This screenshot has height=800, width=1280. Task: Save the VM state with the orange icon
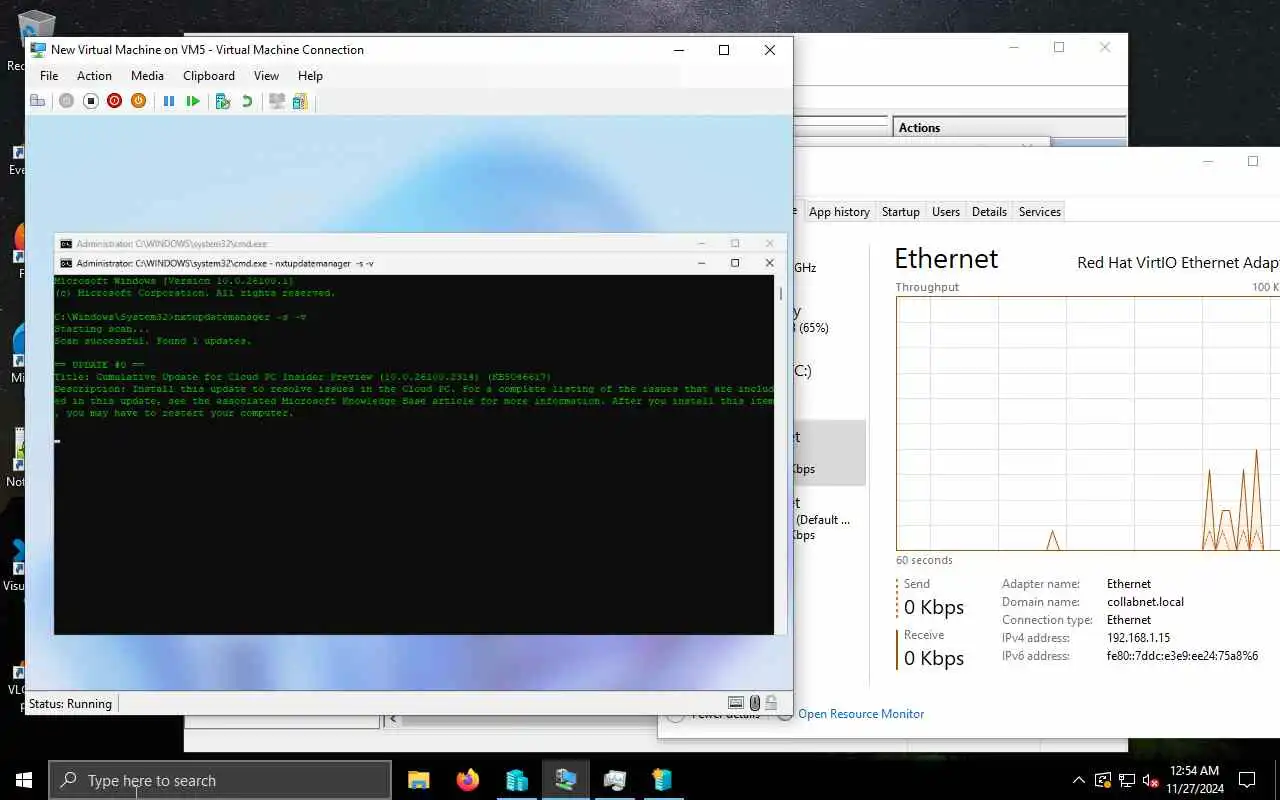[138, 101]
